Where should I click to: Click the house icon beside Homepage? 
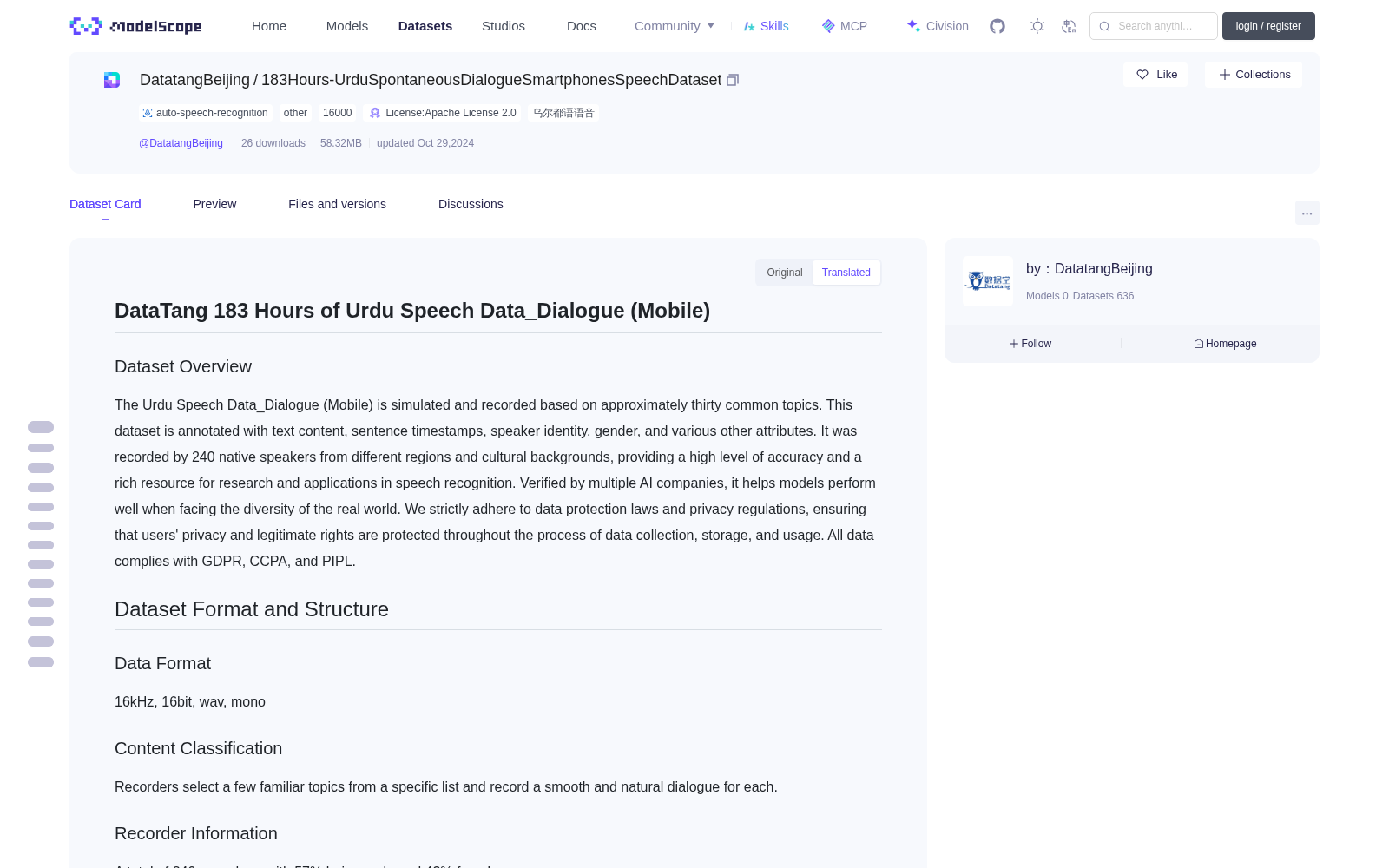pyautogui.click(x=1199, y=344)
